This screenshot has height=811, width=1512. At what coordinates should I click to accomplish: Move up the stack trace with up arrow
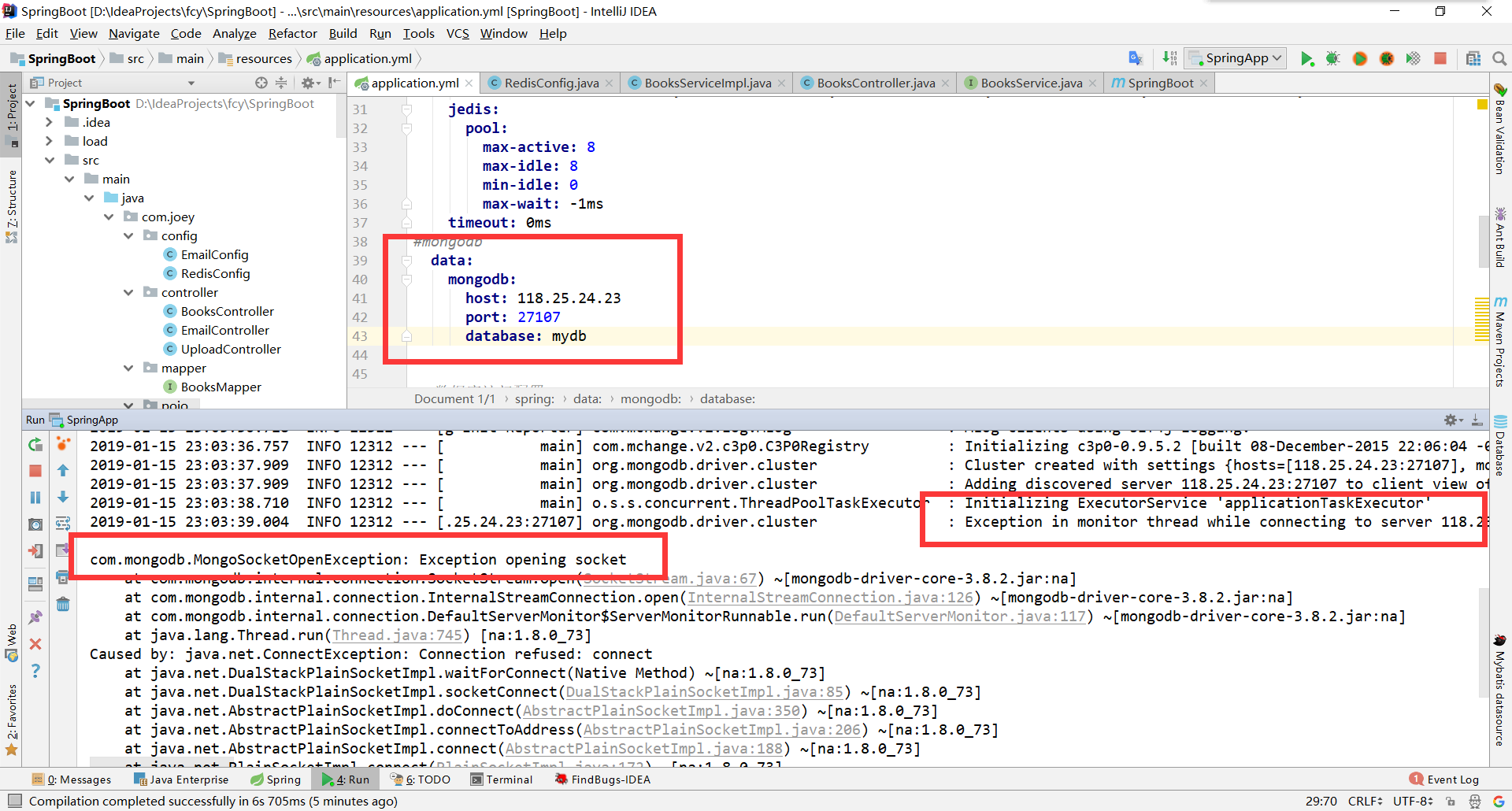(x=63, y=471)
